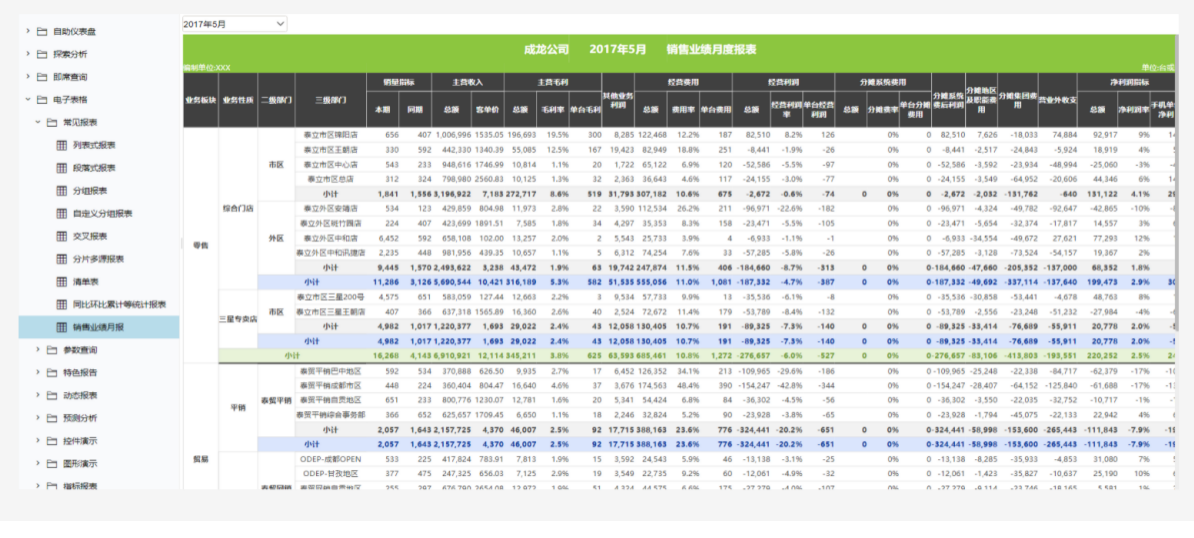1194x538 pixels.
Task: Click the 即席查询 folder icon
Action: tap(42, 77)
